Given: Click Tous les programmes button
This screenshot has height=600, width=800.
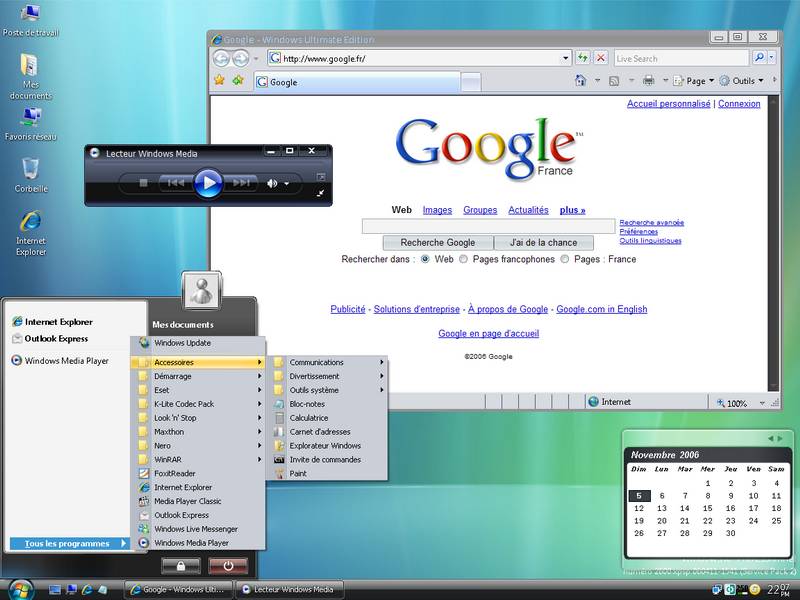Looking at the screenshot, I should click(x=69, y=543).
